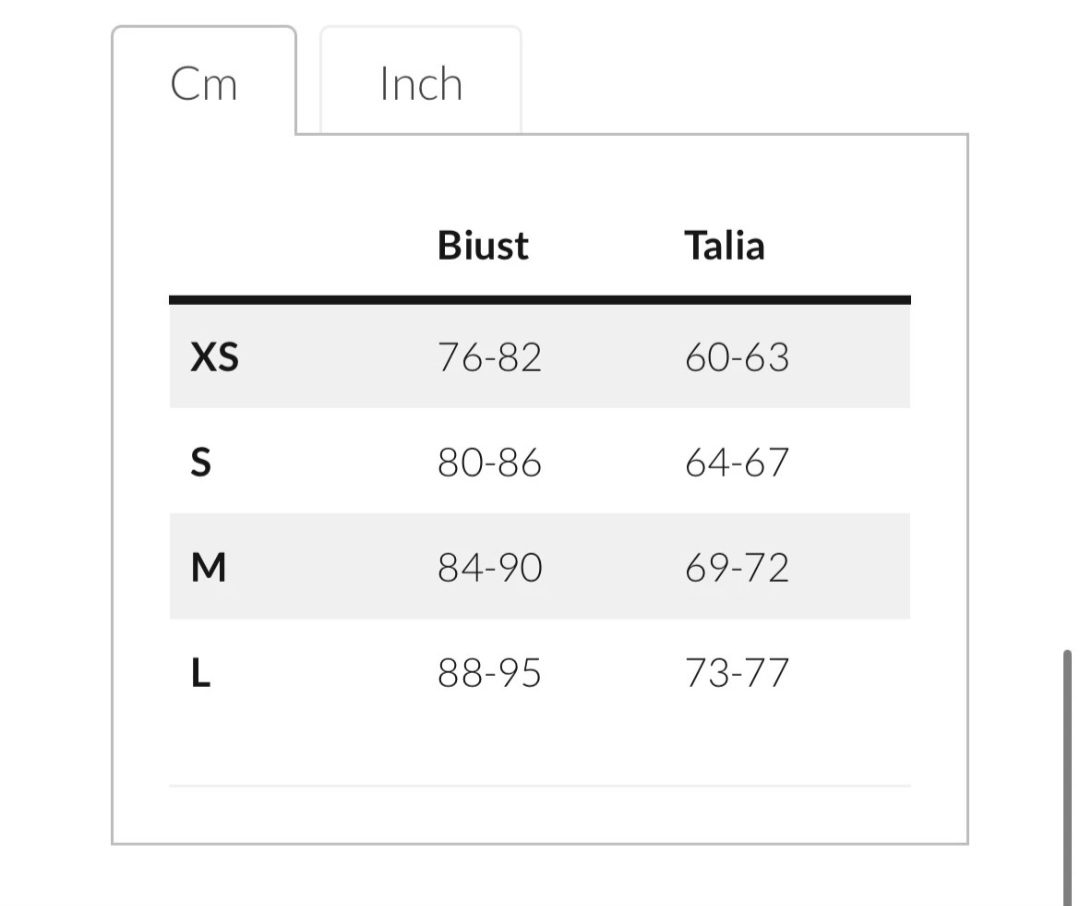Image resolution: width=1080 pixels, height=906 pixels.
Task: Click the 69-72 waist value
Action: tap(737, 568)
